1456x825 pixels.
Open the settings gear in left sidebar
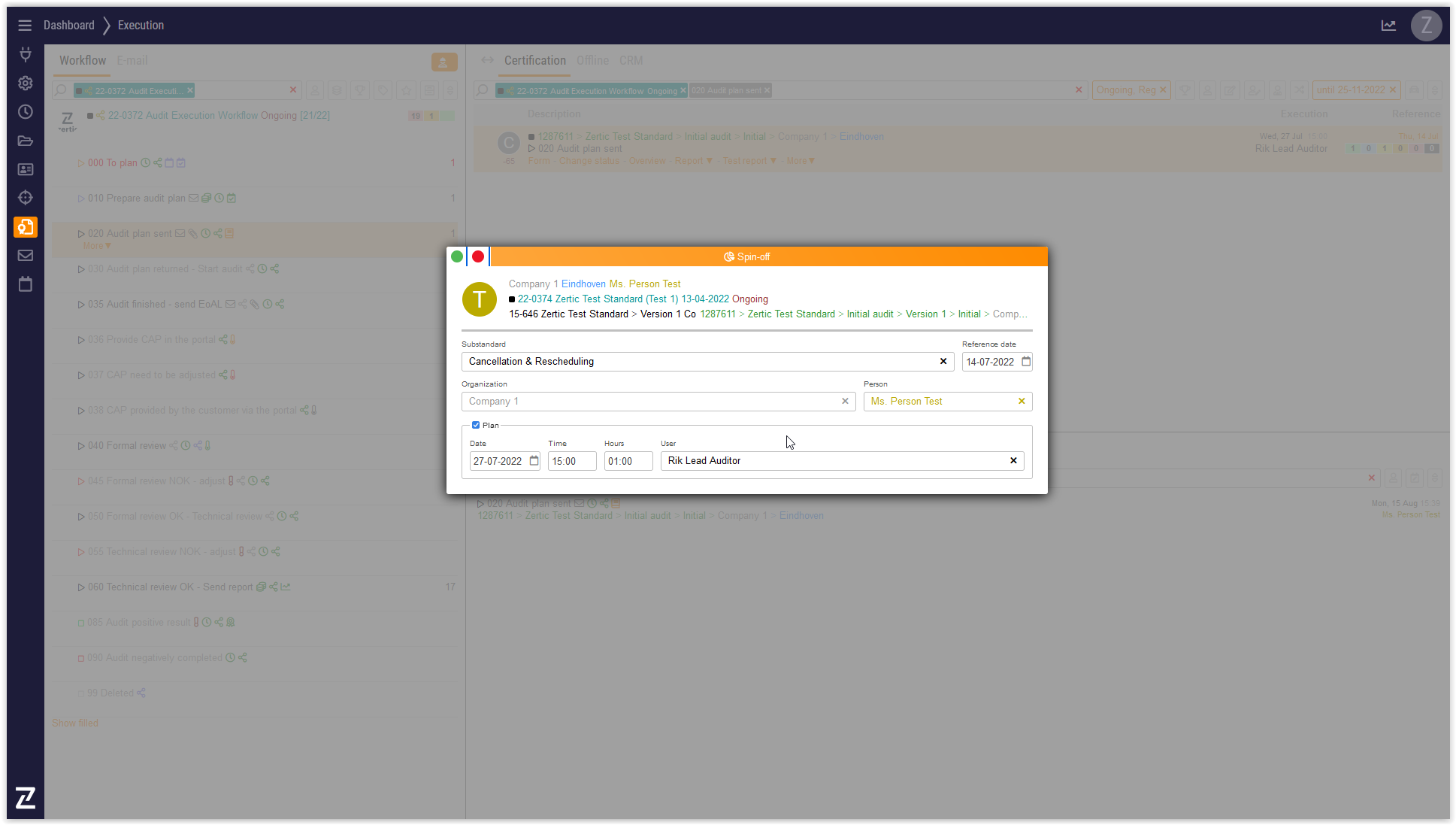[25, 83]
